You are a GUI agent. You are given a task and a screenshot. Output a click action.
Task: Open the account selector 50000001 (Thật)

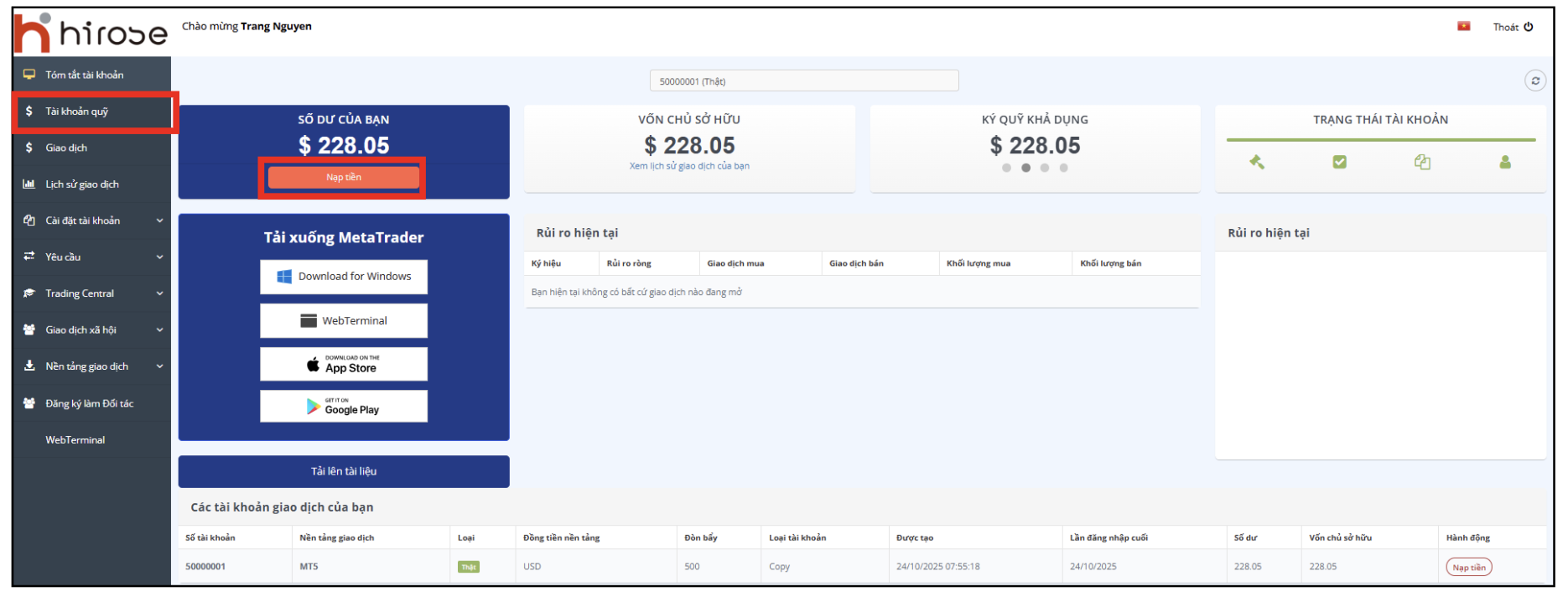[803, 81]
